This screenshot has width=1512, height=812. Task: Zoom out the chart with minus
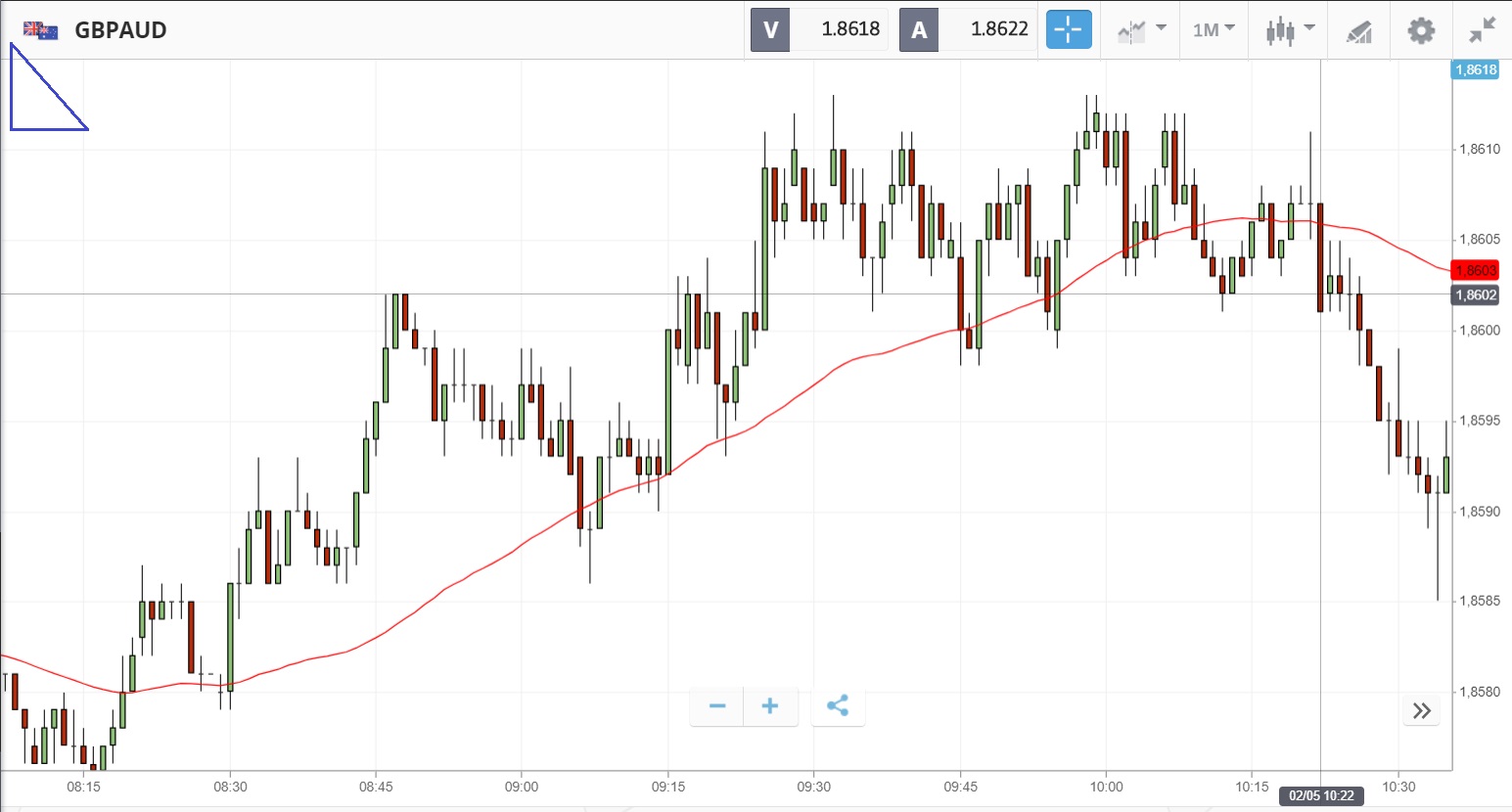click(717, 706)
